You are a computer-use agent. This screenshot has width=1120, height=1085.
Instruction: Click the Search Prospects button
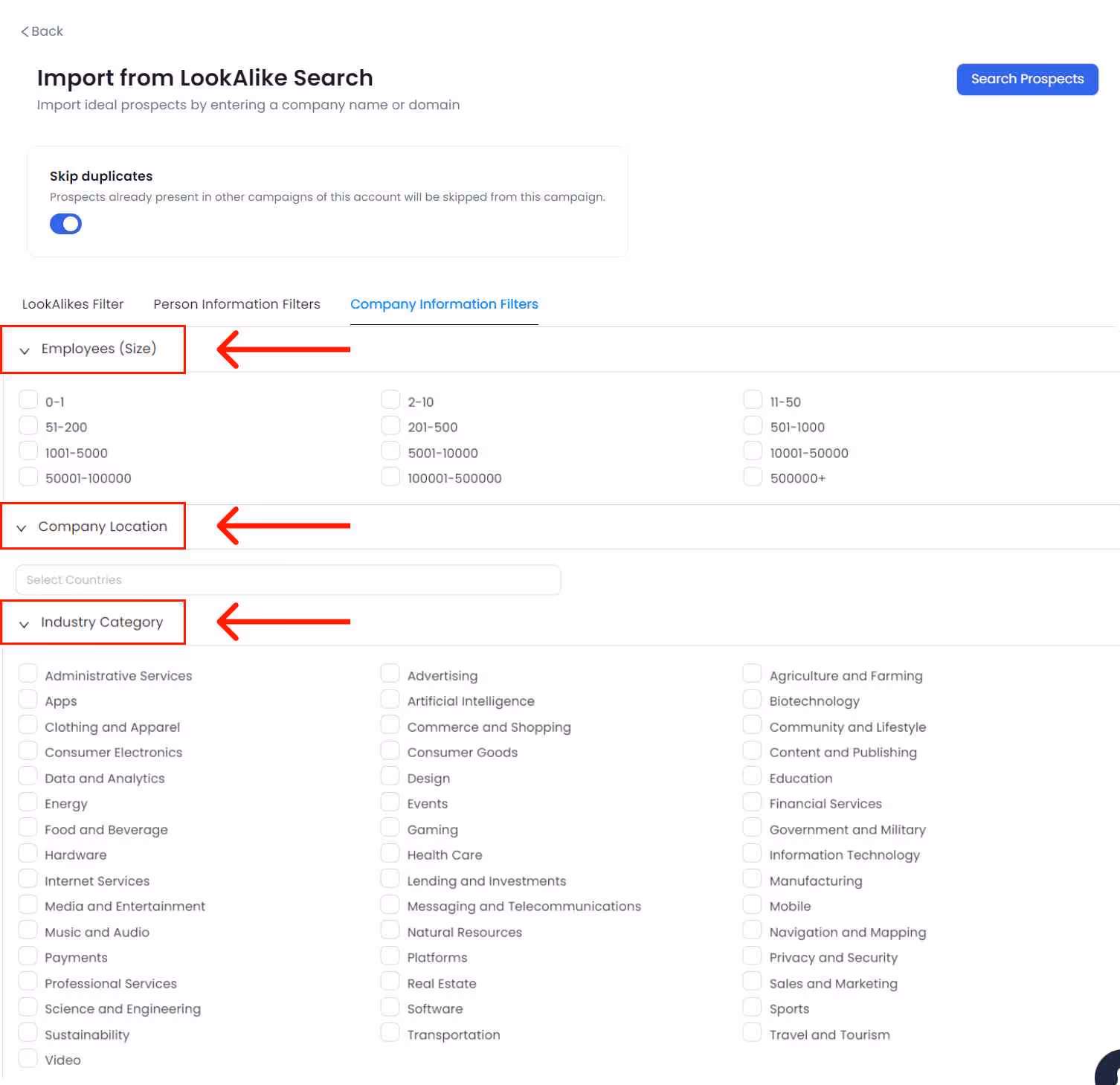(x=1027, y=79)
